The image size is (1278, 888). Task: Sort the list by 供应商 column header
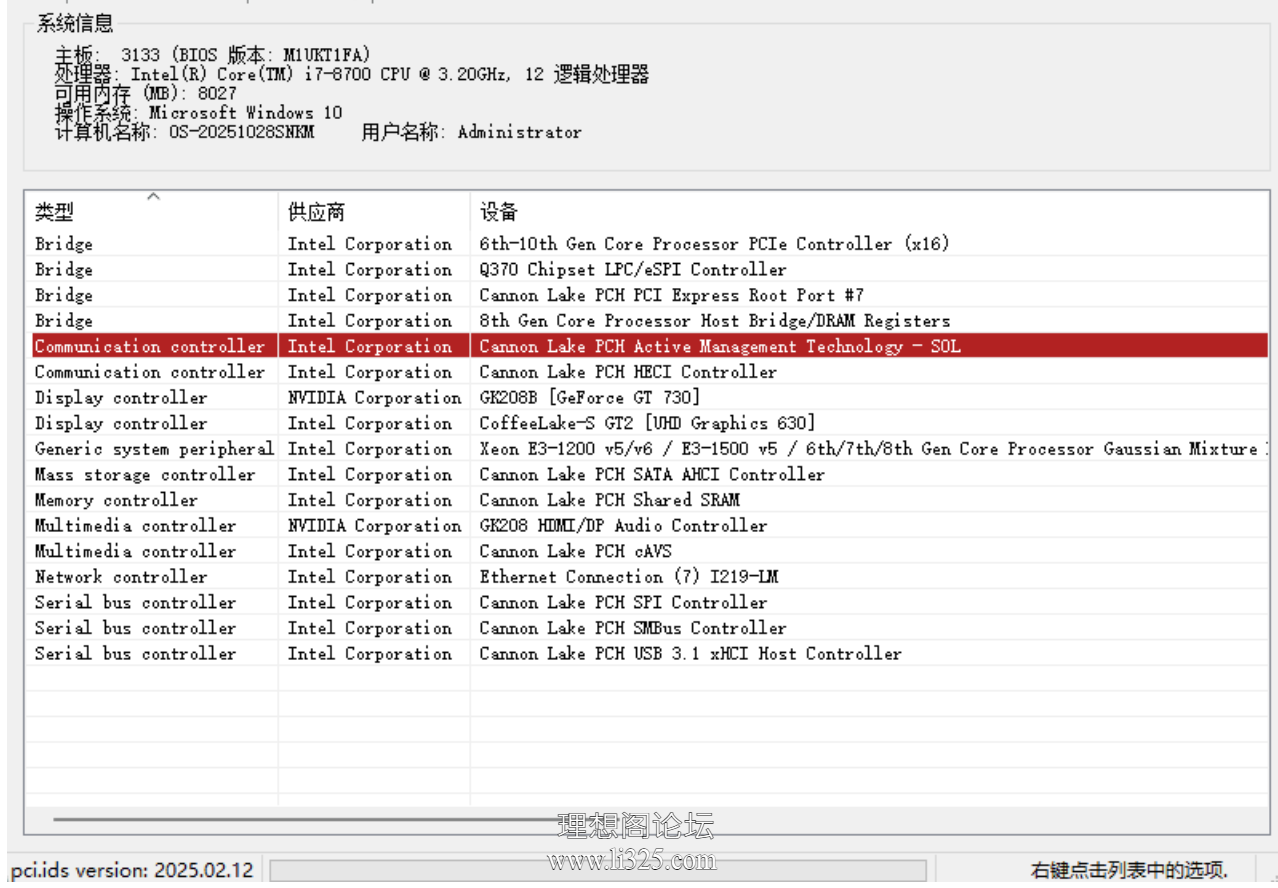[x=316, y=212]
